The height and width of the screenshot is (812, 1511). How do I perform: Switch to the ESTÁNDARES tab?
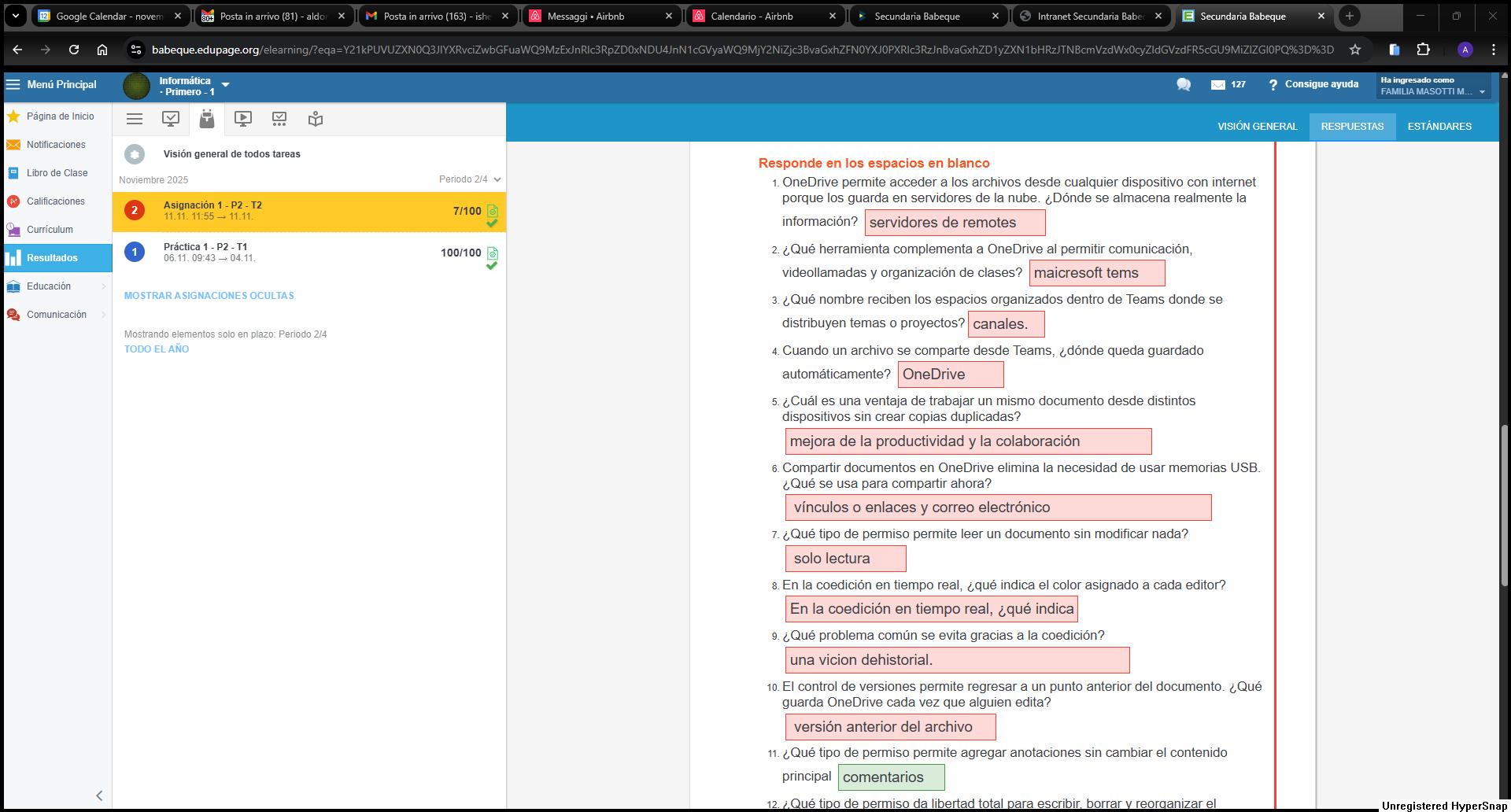1439,127
